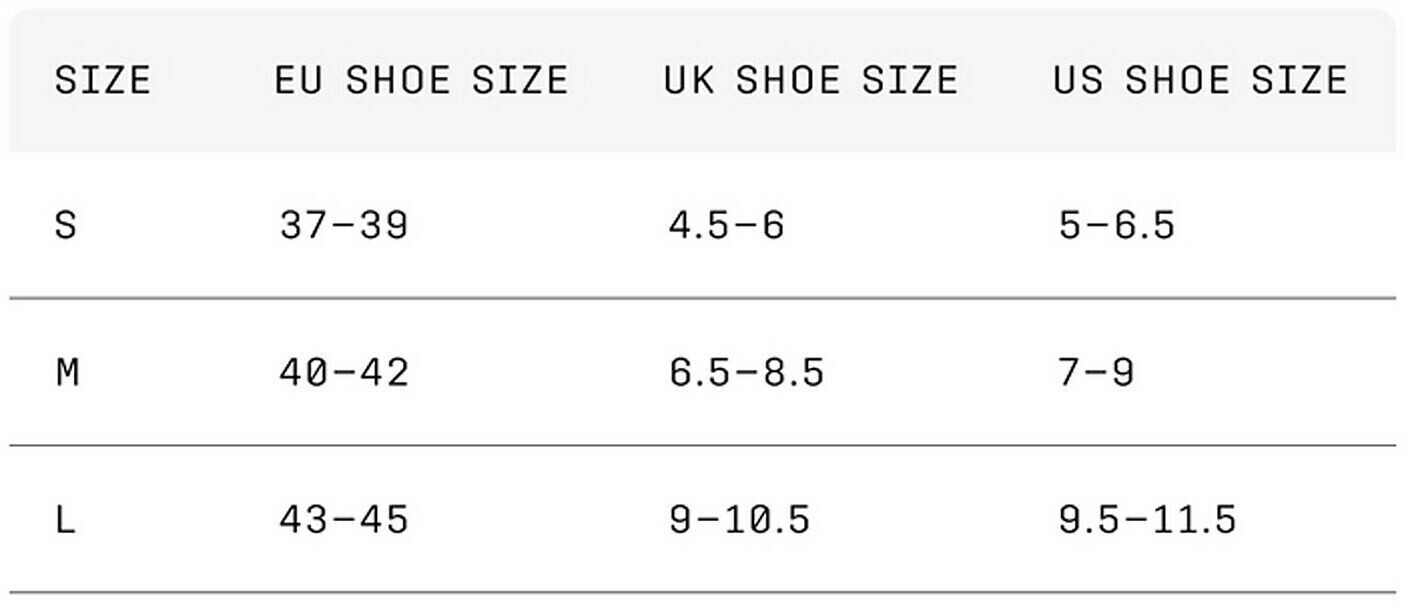Image resolution: width=1408 pixels, height=608 pixels.
Task: Click UK size 6.5–8.5 cell
Action: [x=746, y=373]
